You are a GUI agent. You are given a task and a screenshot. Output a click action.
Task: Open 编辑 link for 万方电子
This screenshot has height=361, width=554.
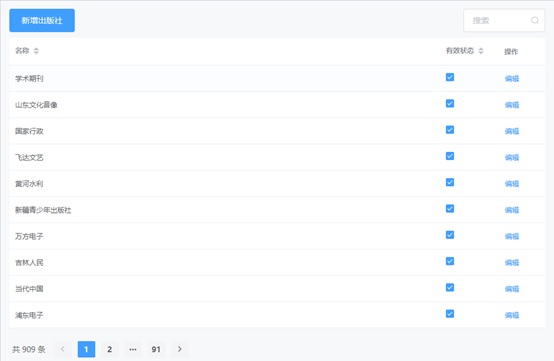coord(512,236)
